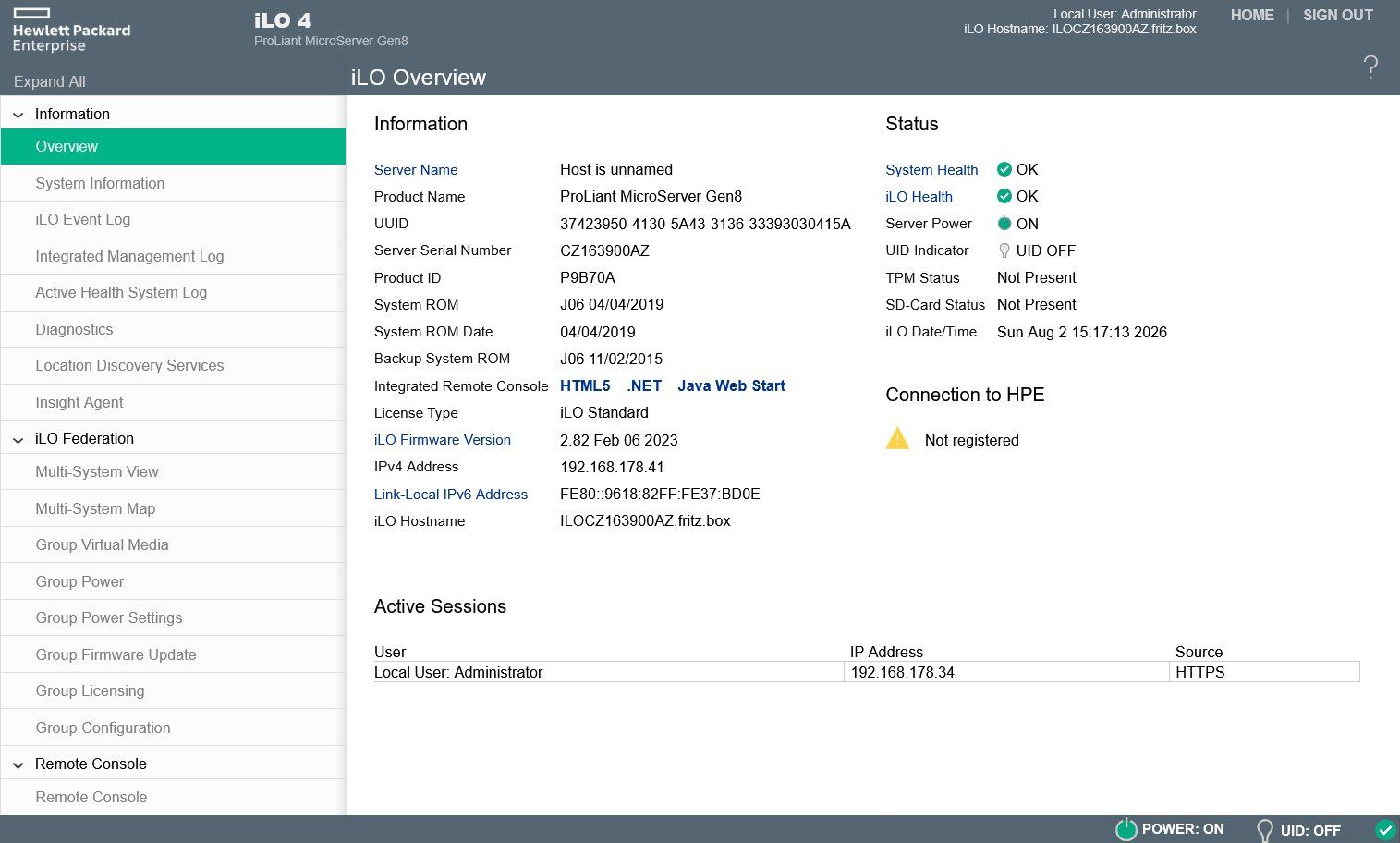Launch Java Web Start console

(x=731, y=385)
